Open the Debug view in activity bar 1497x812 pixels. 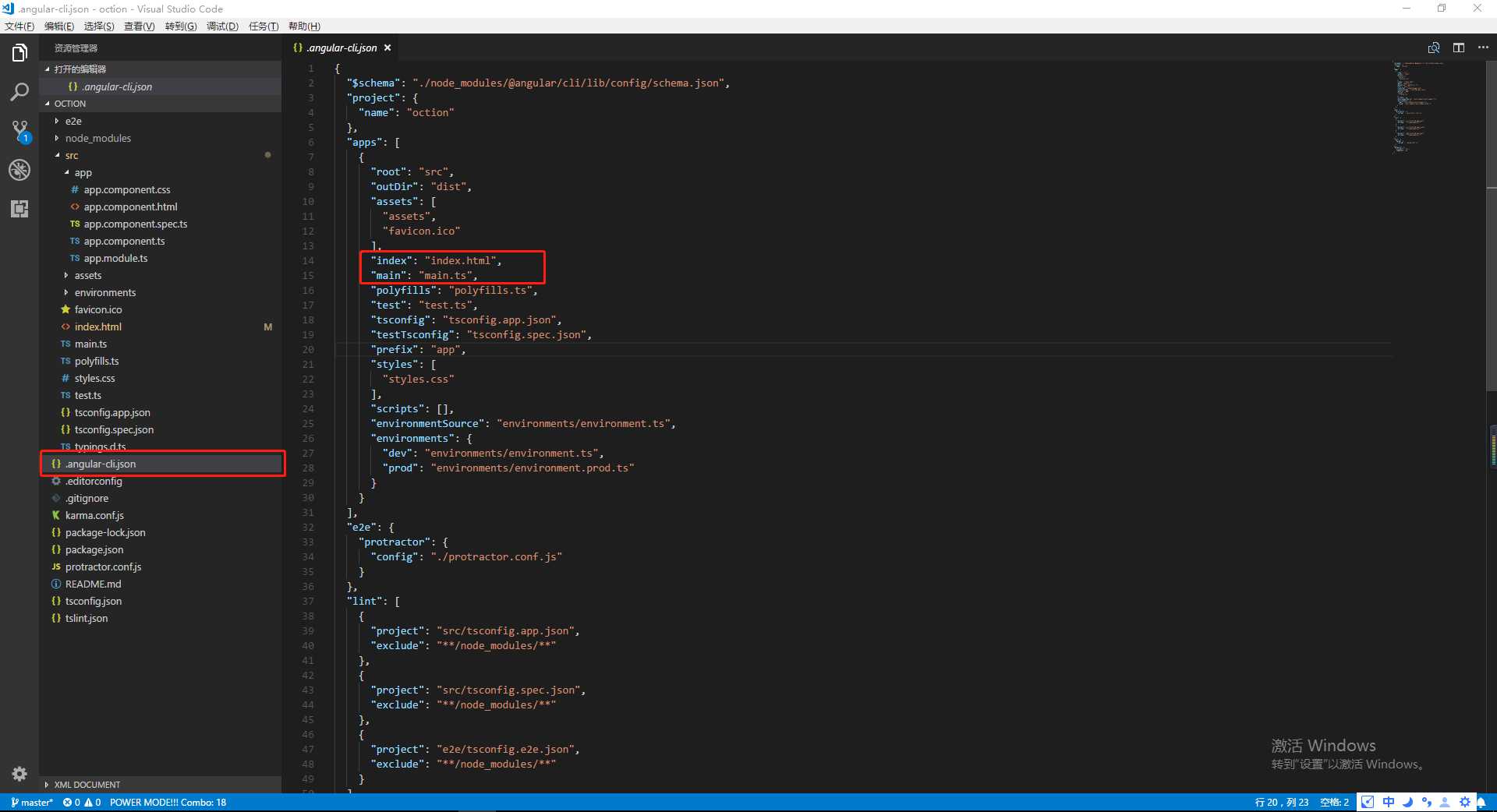[19, 170]
